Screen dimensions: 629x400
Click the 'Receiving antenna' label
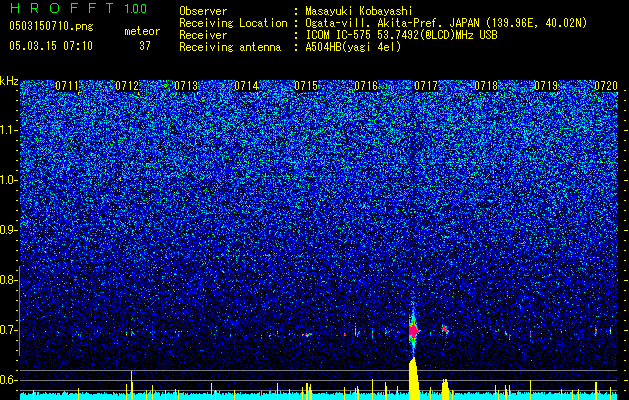click(x=230, y=47)
